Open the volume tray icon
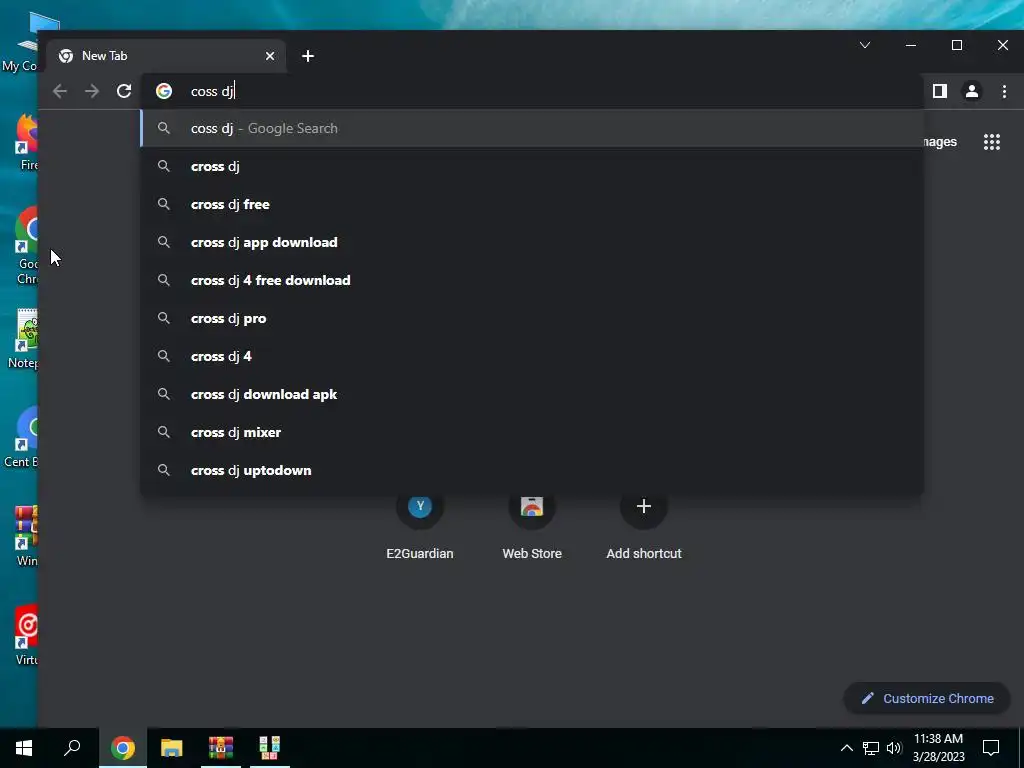Image resolution: width=1024 pixels, height=768 pixels. tap(894, 748)
